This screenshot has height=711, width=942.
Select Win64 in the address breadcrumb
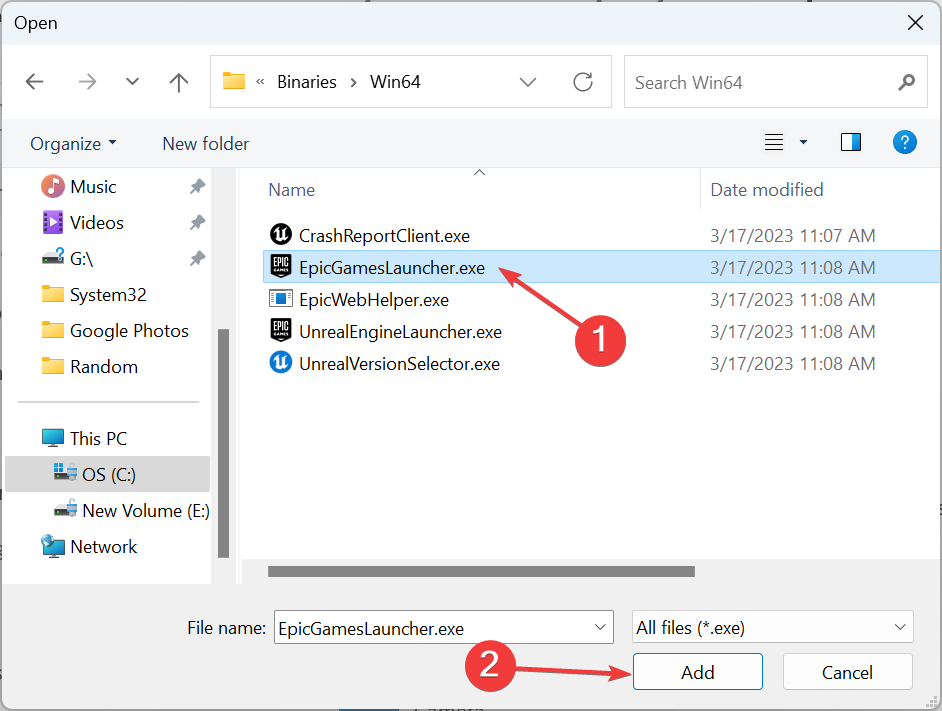[x=395, y=82]
